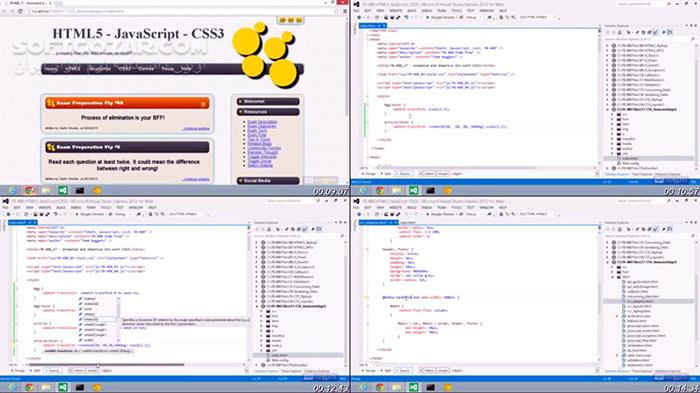Expand the Welcome section on the web page
The image size is (700, 393).
click(268, 101)
